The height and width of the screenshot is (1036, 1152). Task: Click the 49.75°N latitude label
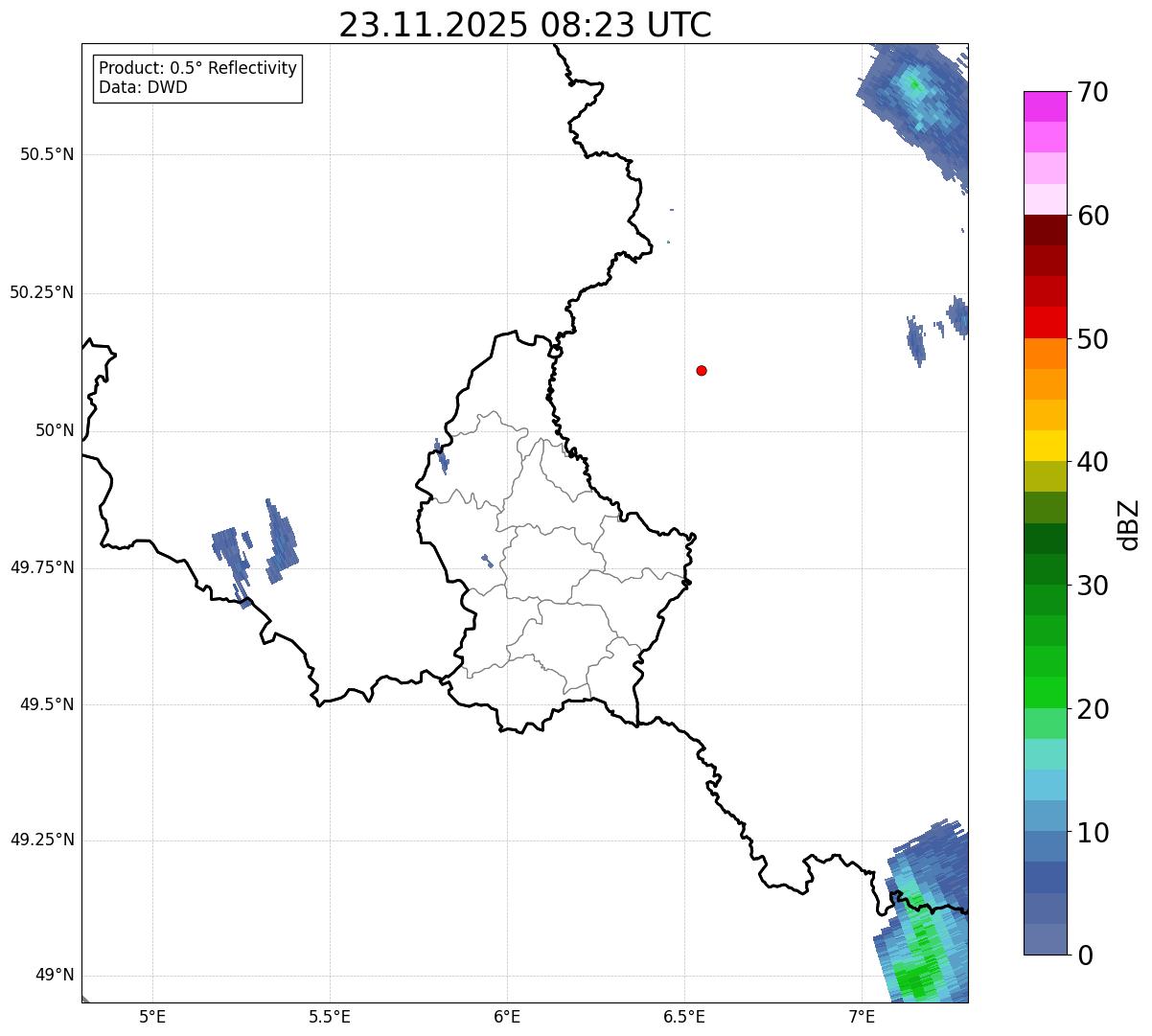tap(42, 567)
